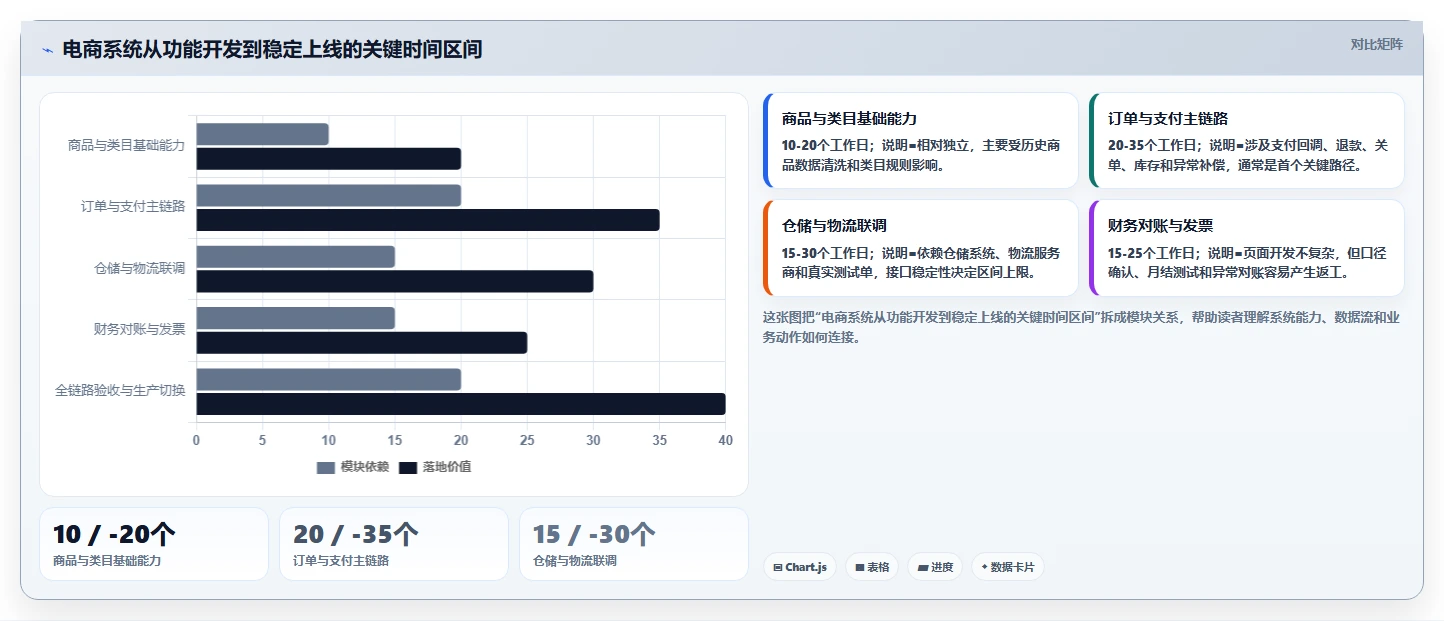The image size is (1444, 621).
Task: Open the 商品与类目基础能力 description card
Action: click(920, 141)
